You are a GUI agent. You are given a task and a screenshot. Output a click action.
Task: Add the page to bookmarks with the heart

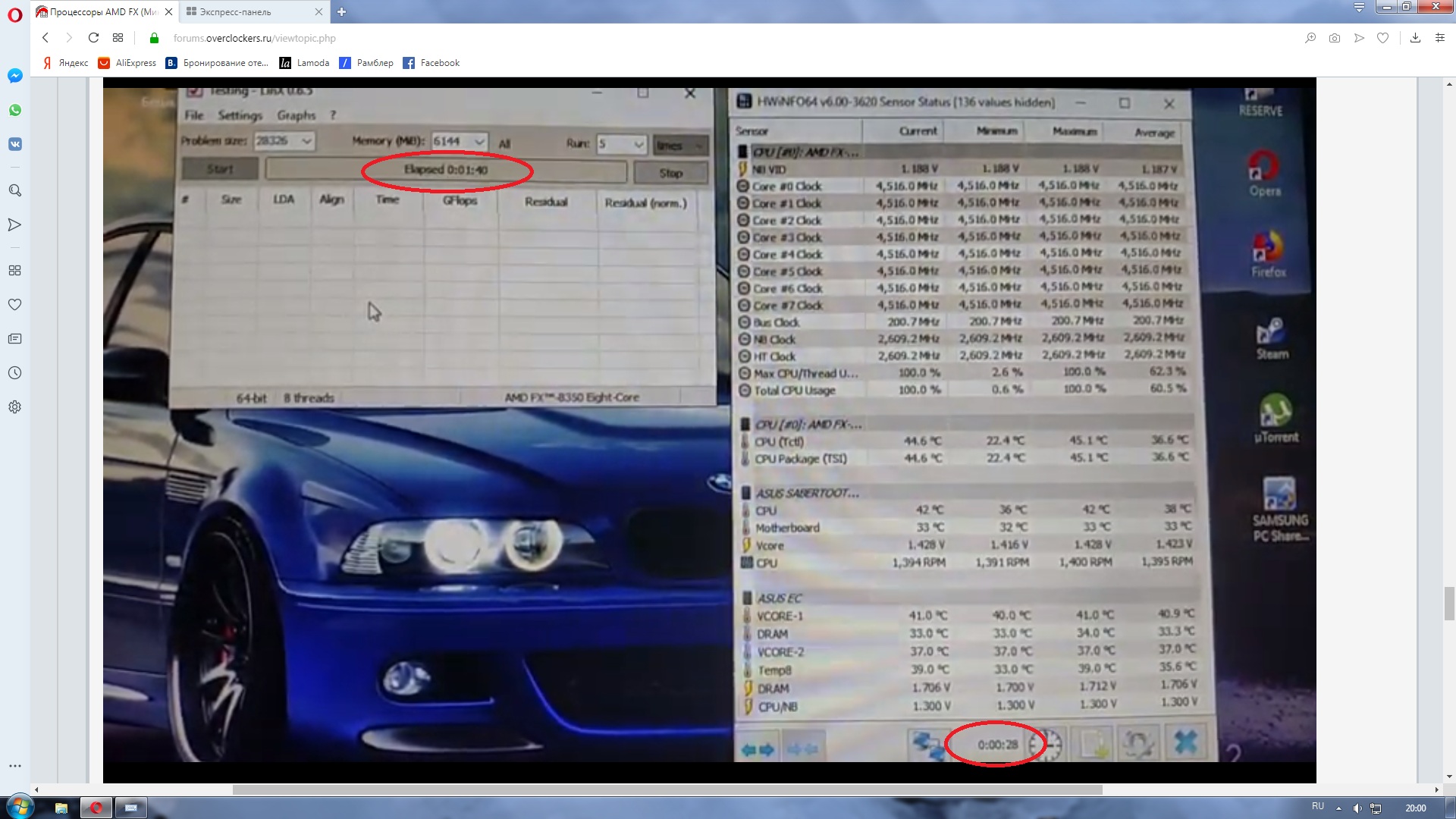coord(1383,38)
